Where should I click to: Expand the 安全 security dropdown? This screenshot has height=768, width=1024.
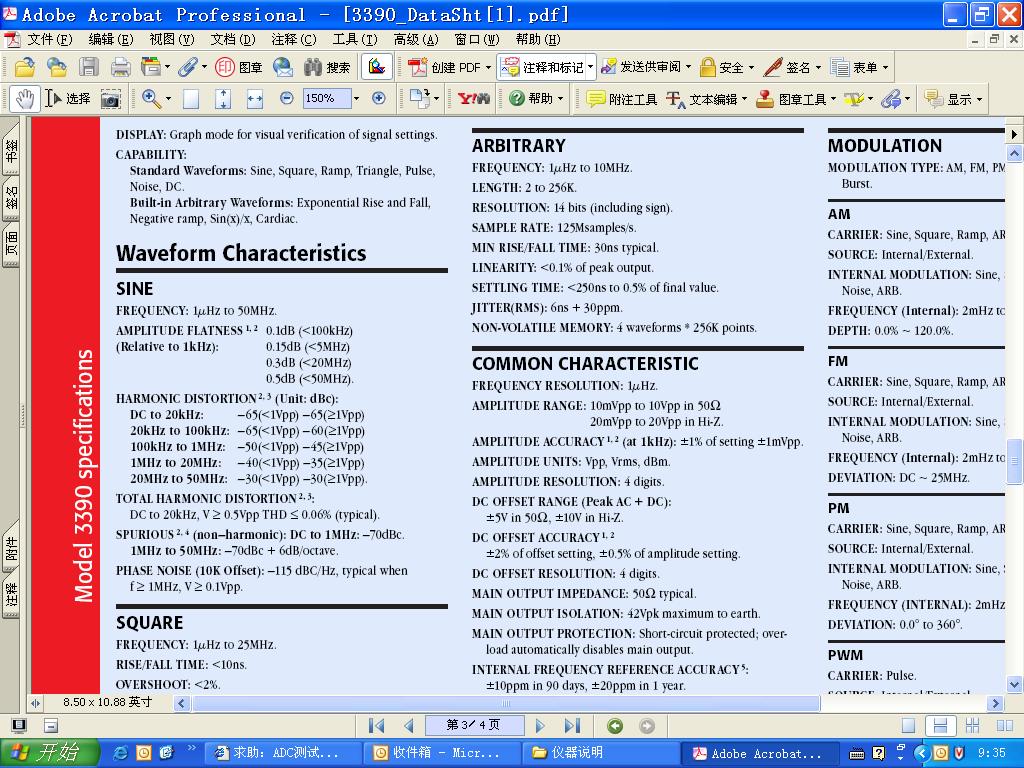point(751,67)
